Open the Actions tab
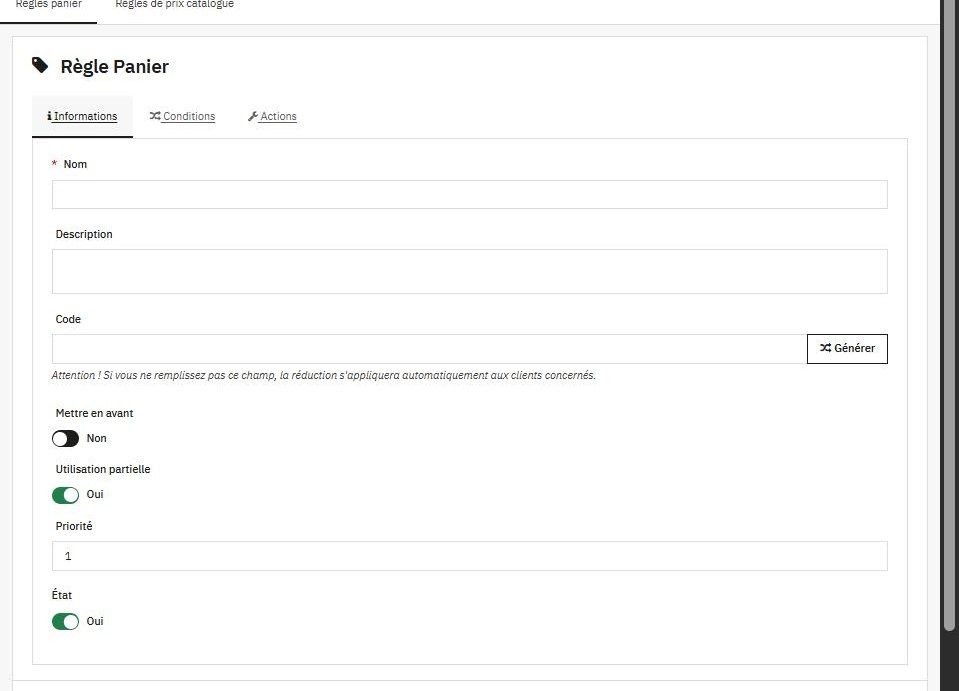The width and height of the screenshot is (959, 691). (x=272, y=116)
